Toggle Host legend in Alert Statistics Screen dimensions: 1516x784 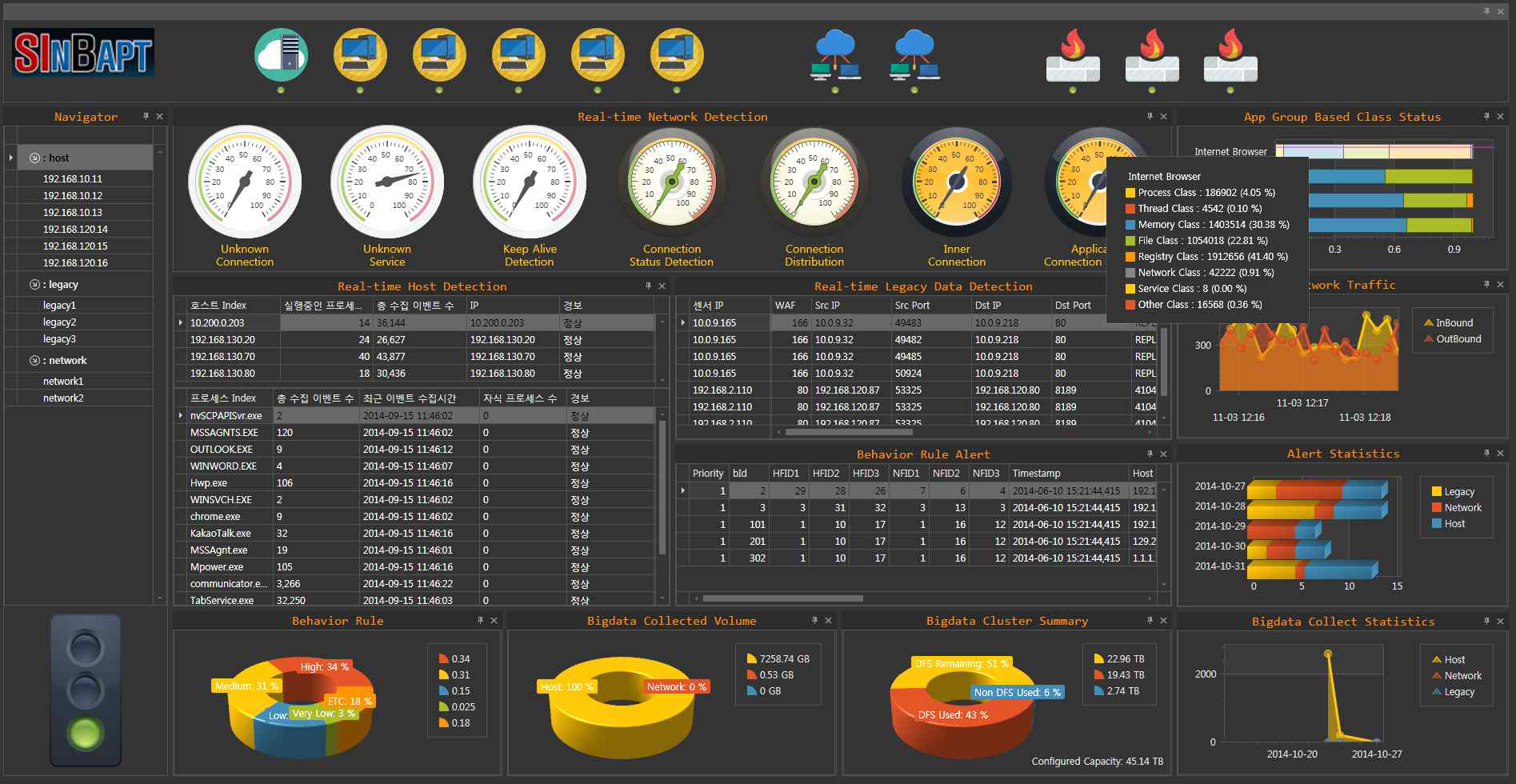tap(1449, 523)
